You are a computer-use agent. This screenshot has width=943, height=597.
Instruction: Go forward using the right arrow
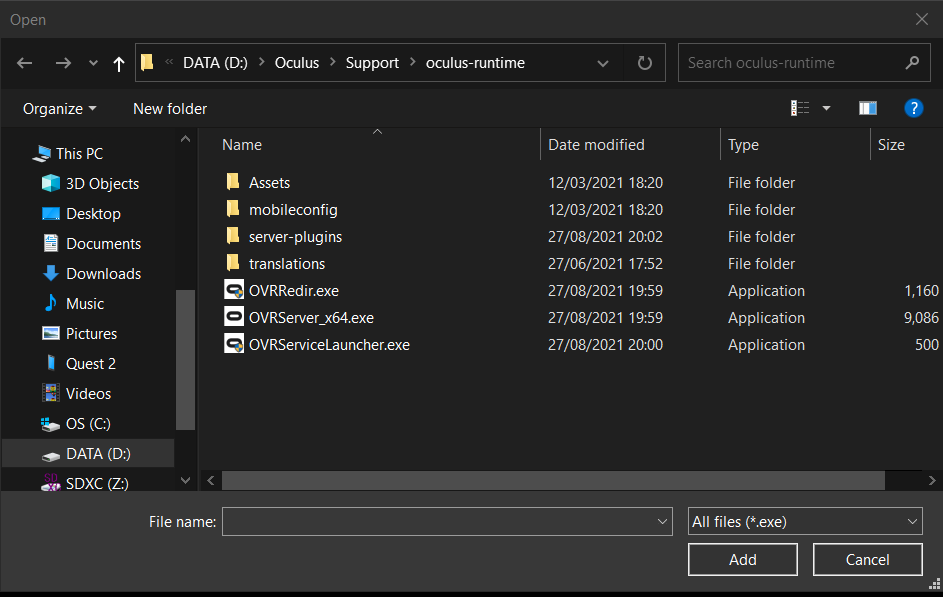[x=63, y=63]
